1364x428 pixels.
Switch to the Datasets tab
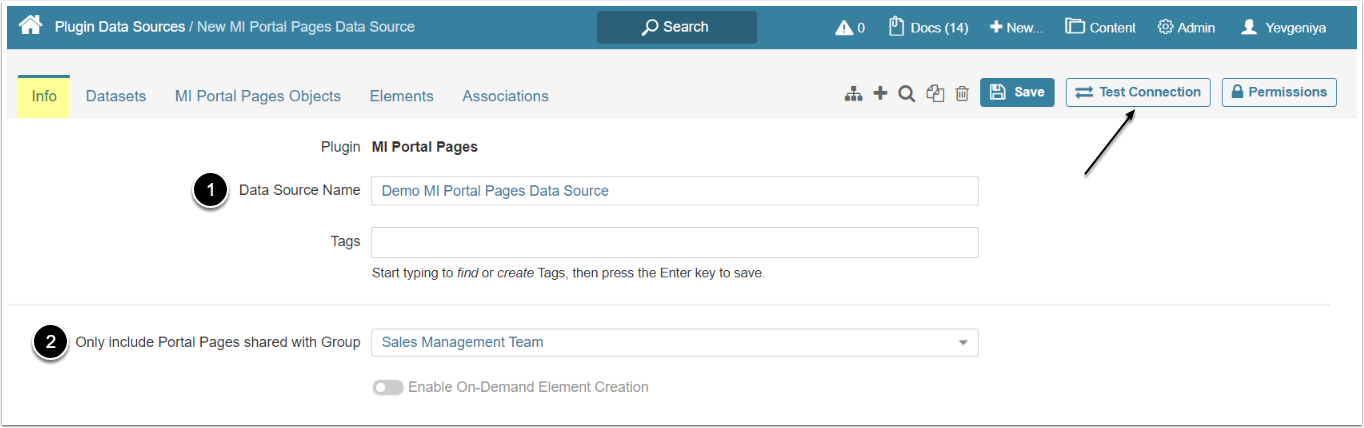click(x=116, y=96)
